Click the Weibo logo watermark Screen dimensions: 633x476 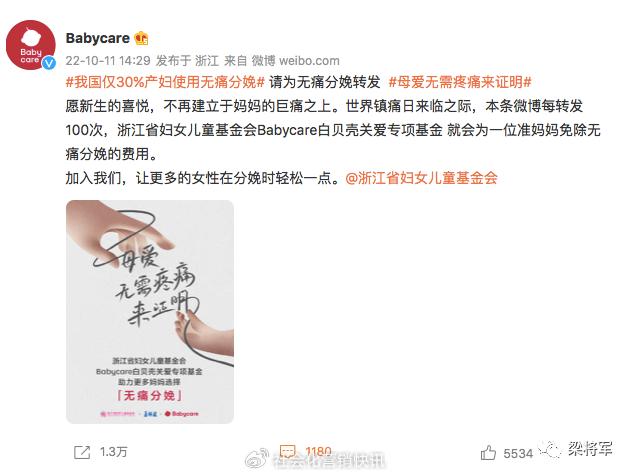[x=257, y=458]
